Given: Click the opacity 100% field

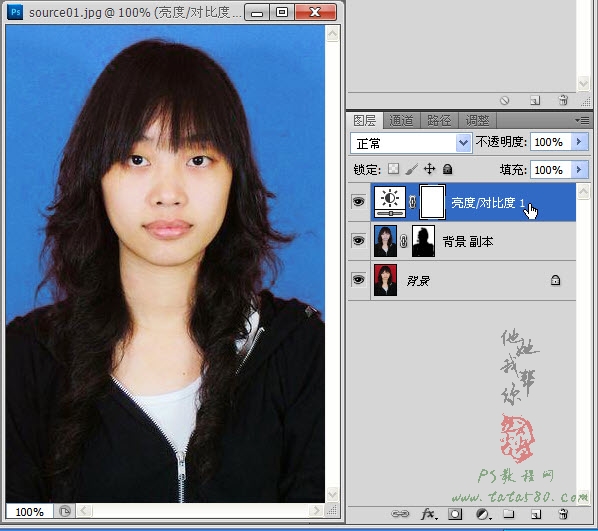Looking at the screenshot, I should (550, 142).
